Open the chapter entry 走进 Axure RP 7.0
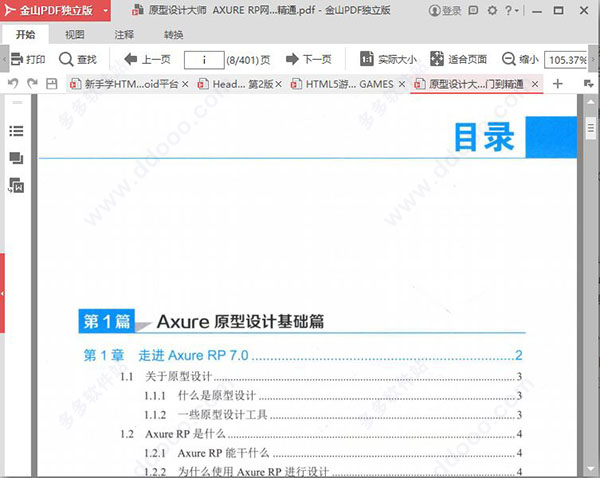This screenshot has width=600, height=478. click(303, 355)
